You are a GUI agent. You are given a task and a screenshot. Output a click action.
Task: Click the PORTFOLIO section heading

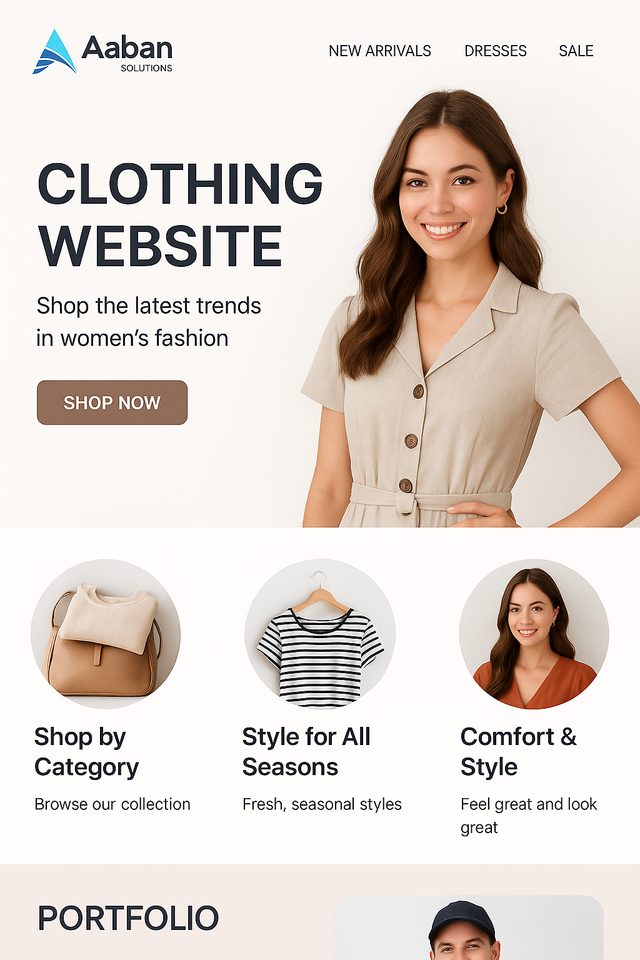tap(128, 918)
